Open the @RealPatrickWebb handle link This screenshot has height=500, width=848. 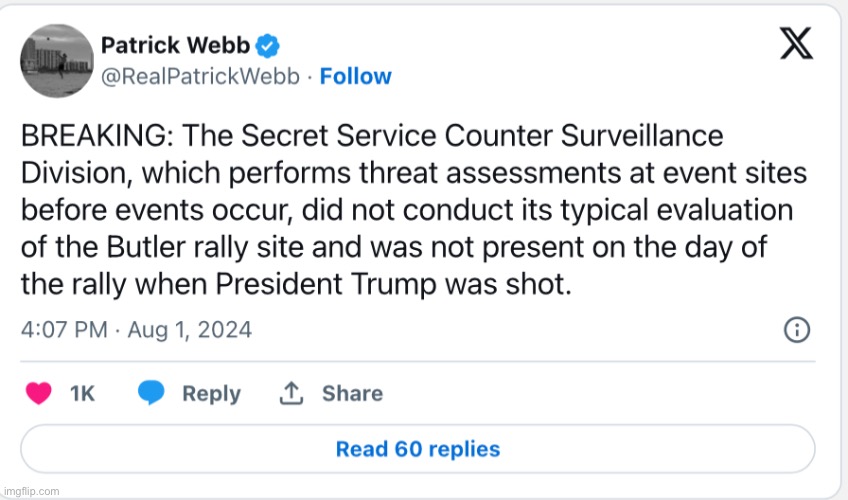coord(200,77)
